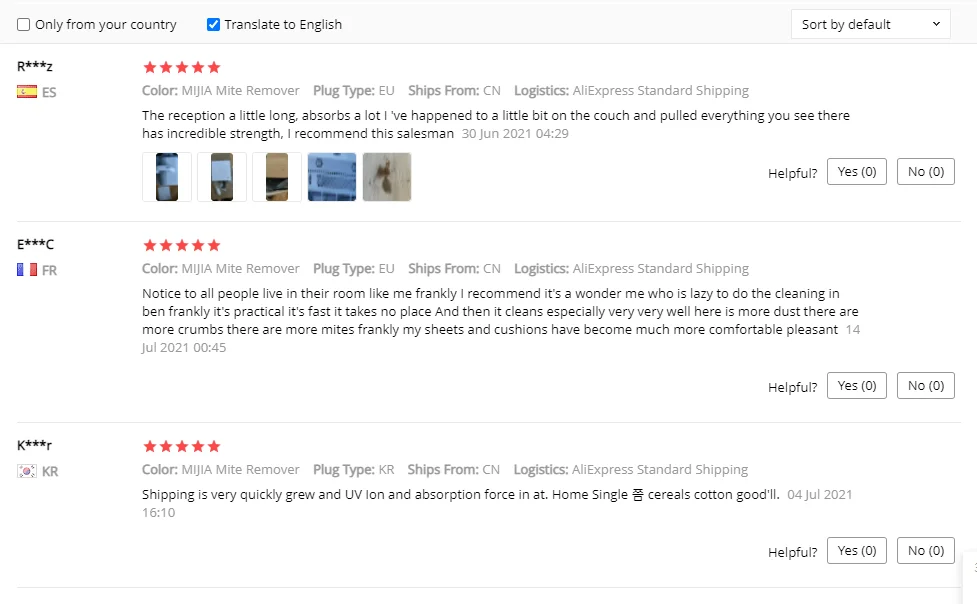Viewport: 977px width, 604px height.
Task: Enable the Only from your country checkbox
Action: (x=24, y=25)
